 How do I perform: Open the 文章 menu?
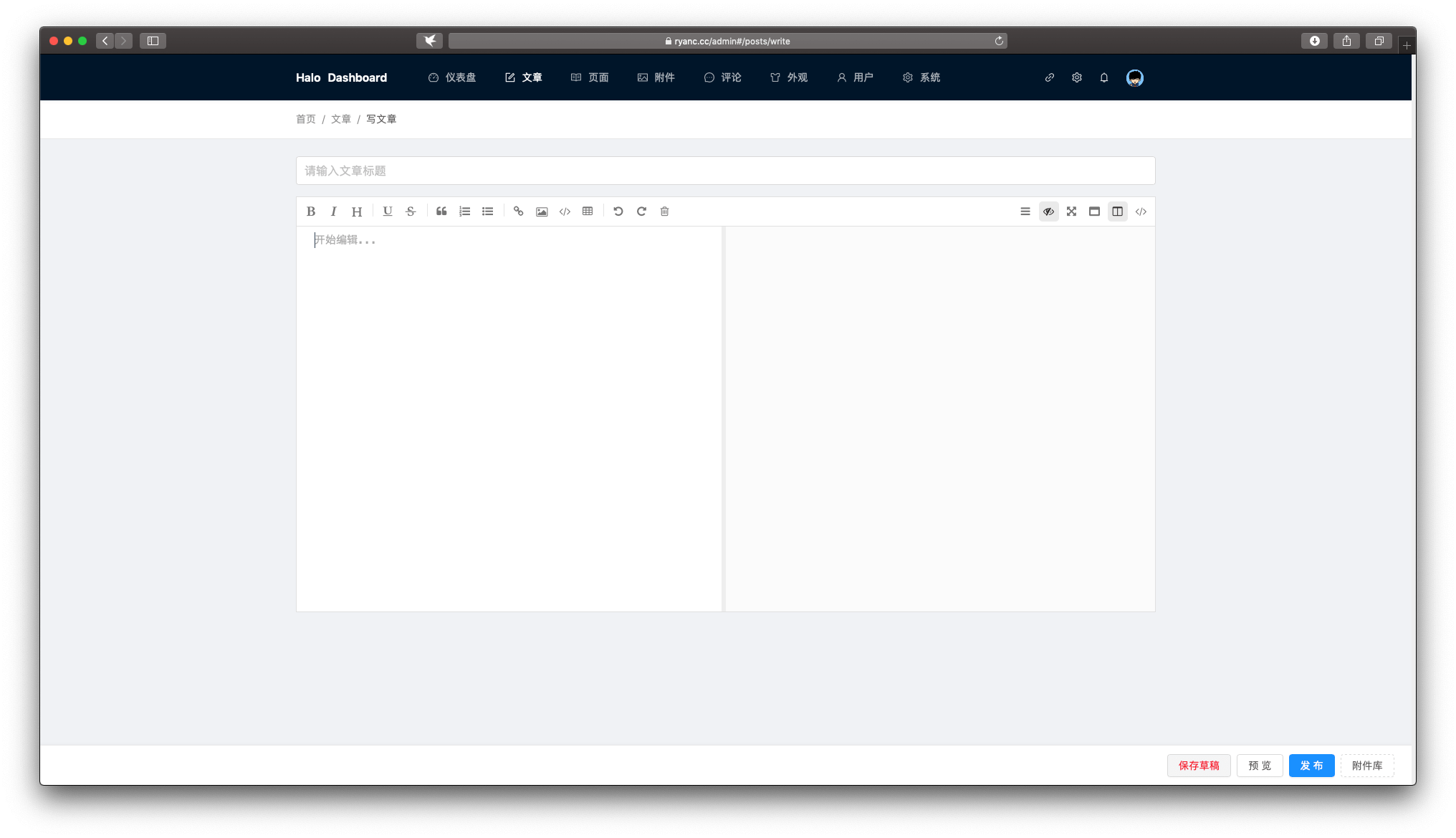tap(524, 77)
